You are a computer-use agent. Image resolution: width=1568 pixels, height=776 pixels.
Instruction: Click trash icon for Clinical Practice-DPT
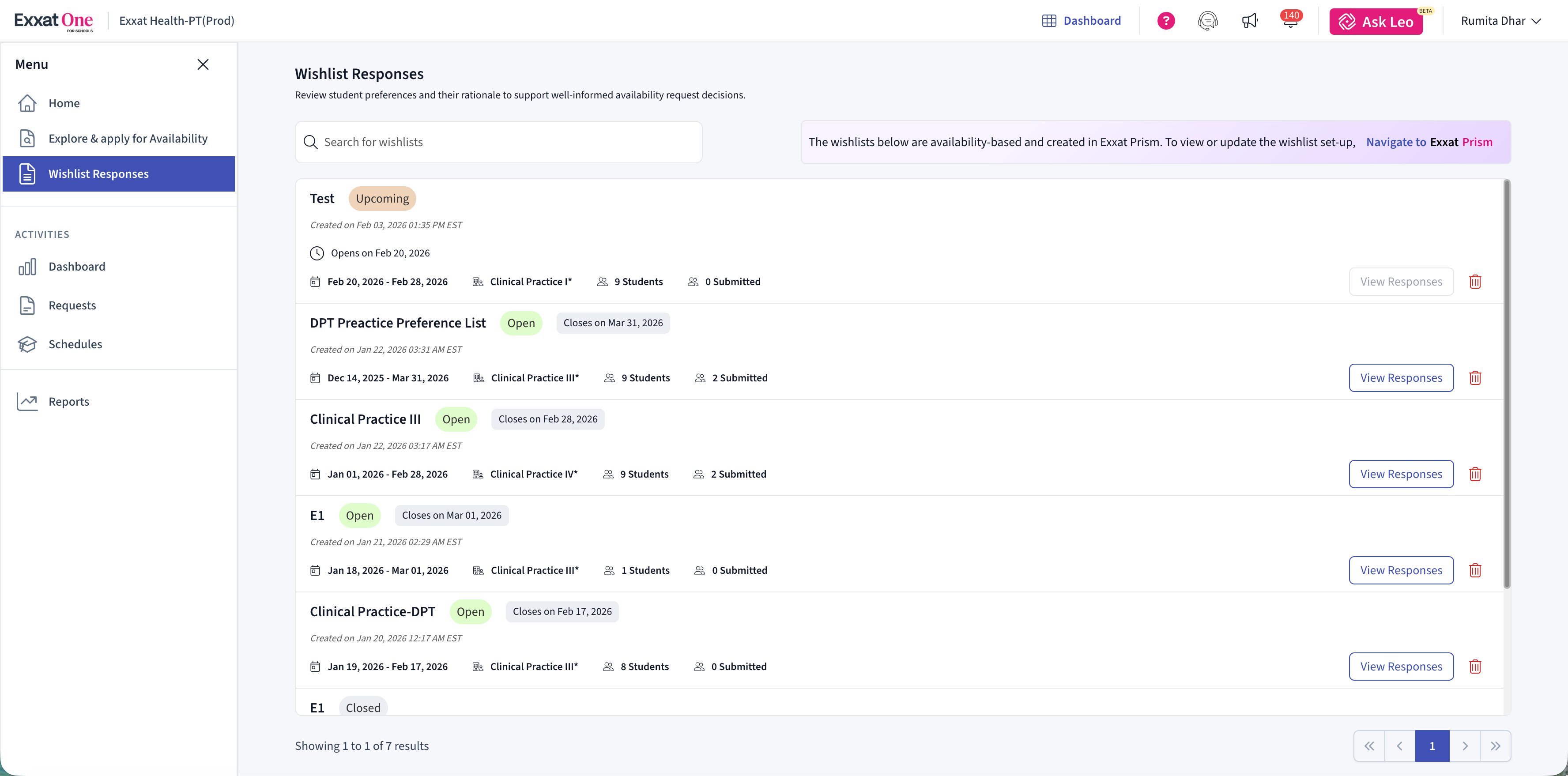[x=1475, y=667]
